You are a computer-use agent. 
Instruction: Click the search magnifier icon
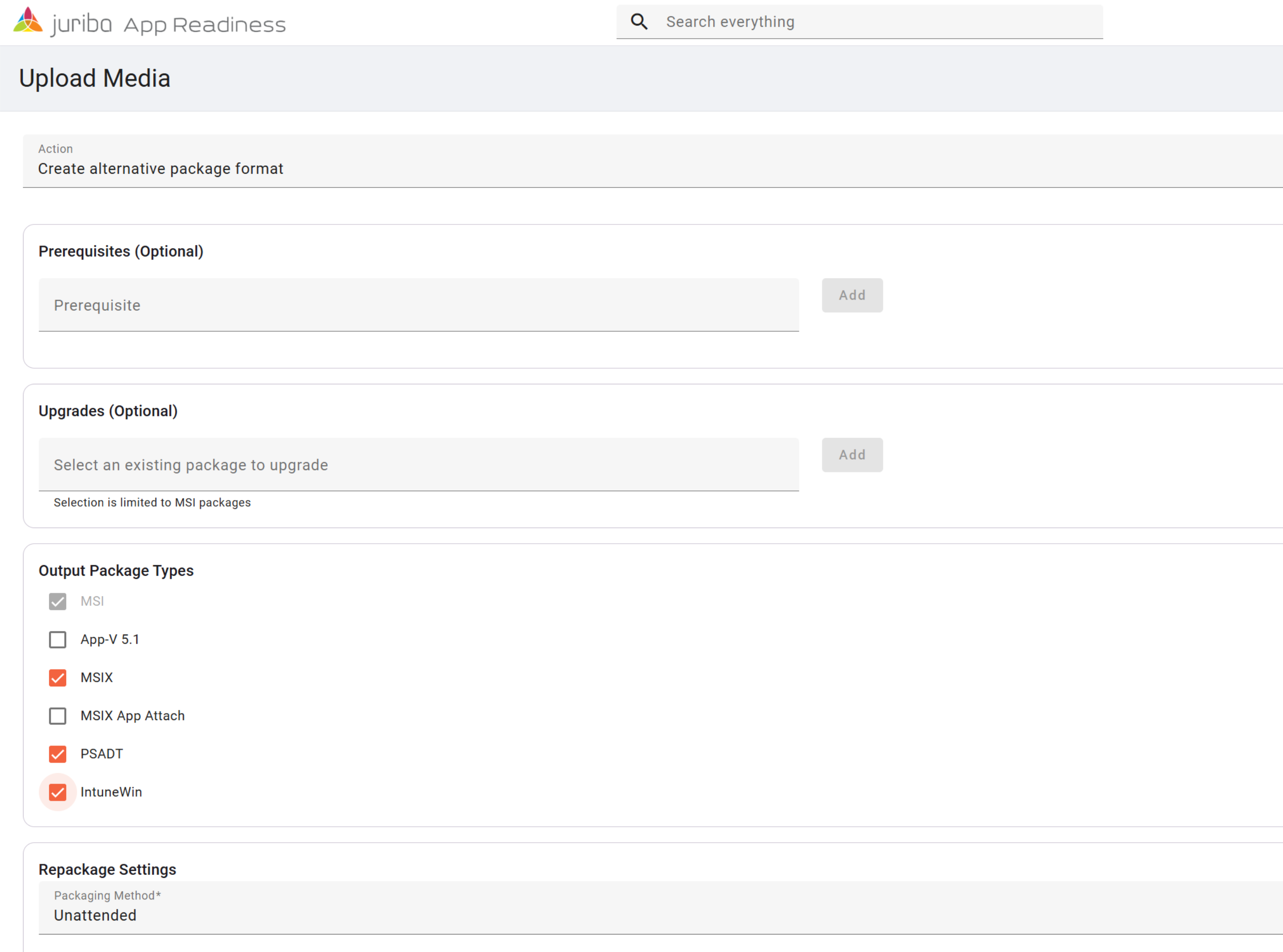pos(638,22)
